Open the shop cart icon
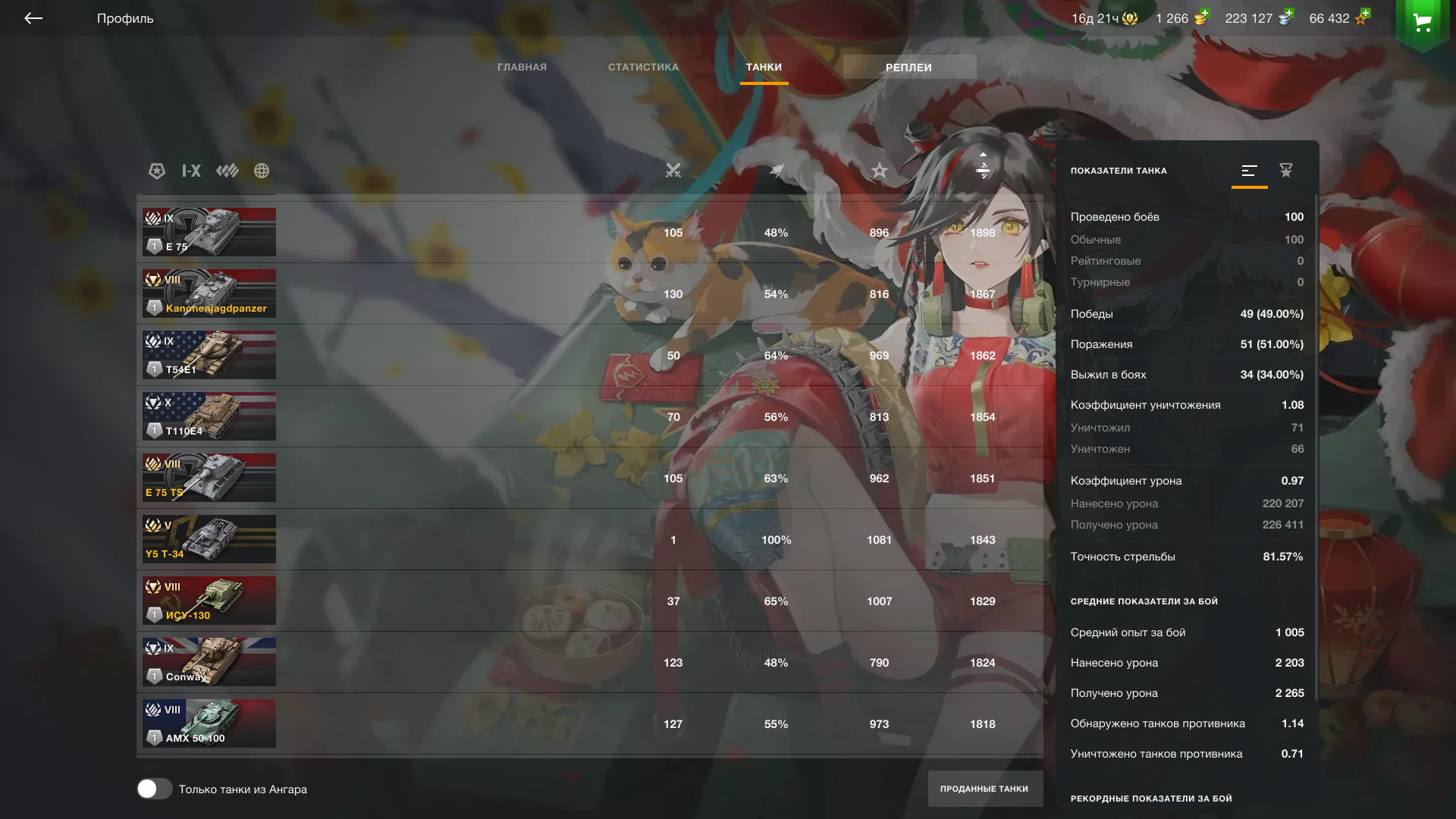The image size is (1456, 819). point(1423,23)
